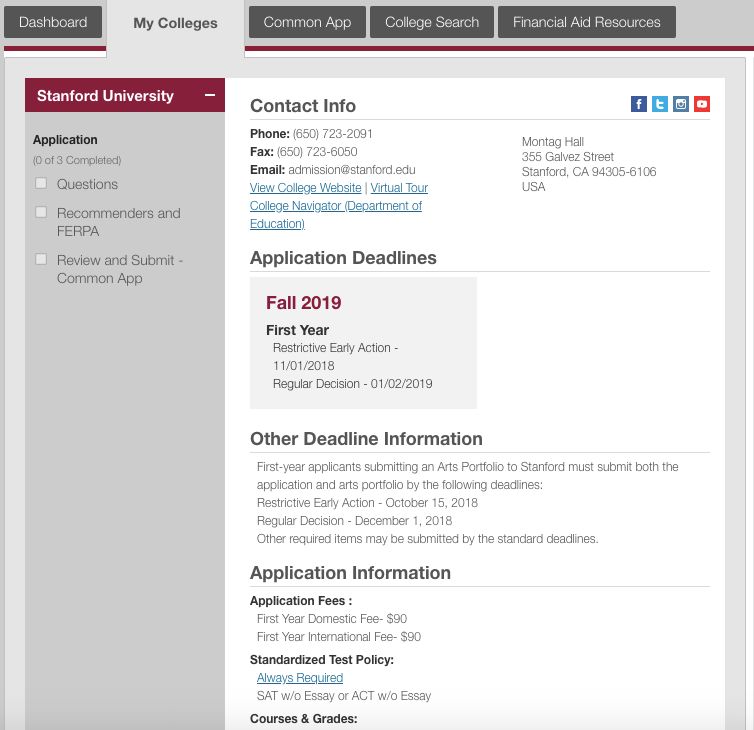The height and width of the screenshot is (730, 754).
Task: Click the Fall 2019 deadline heading
Action: pos(303,302)
